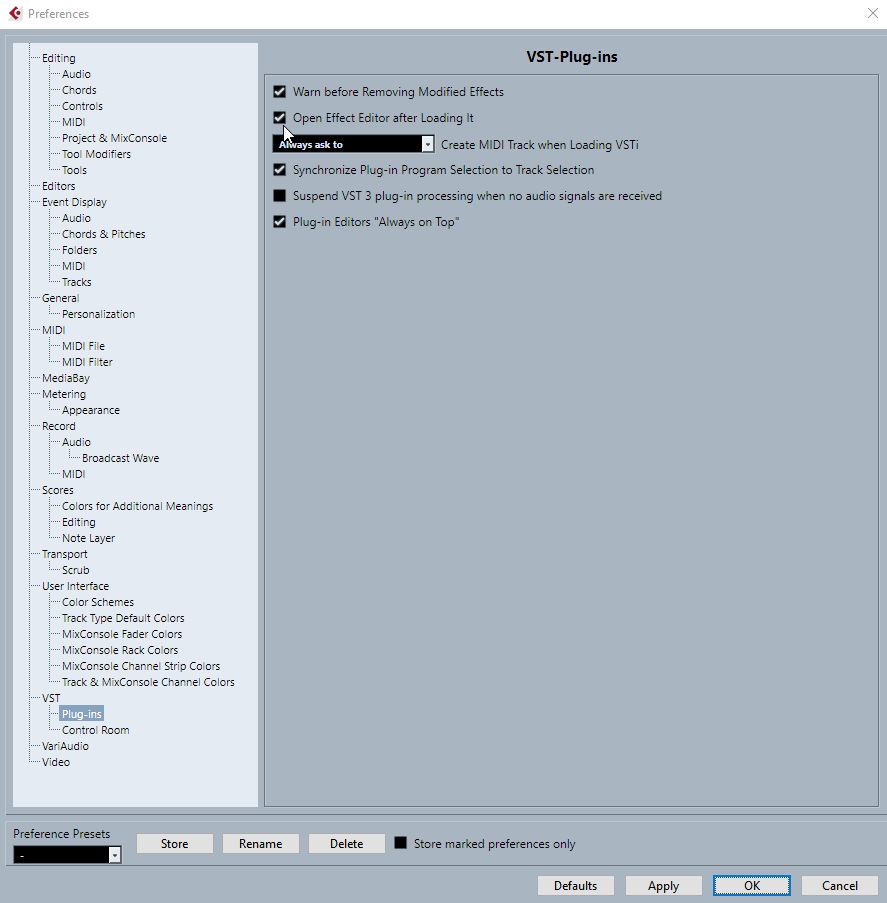Select Tracks under Event Display
Image resolution: width=887 pixels, height=903 pixels.
click(x=77, y=282)
